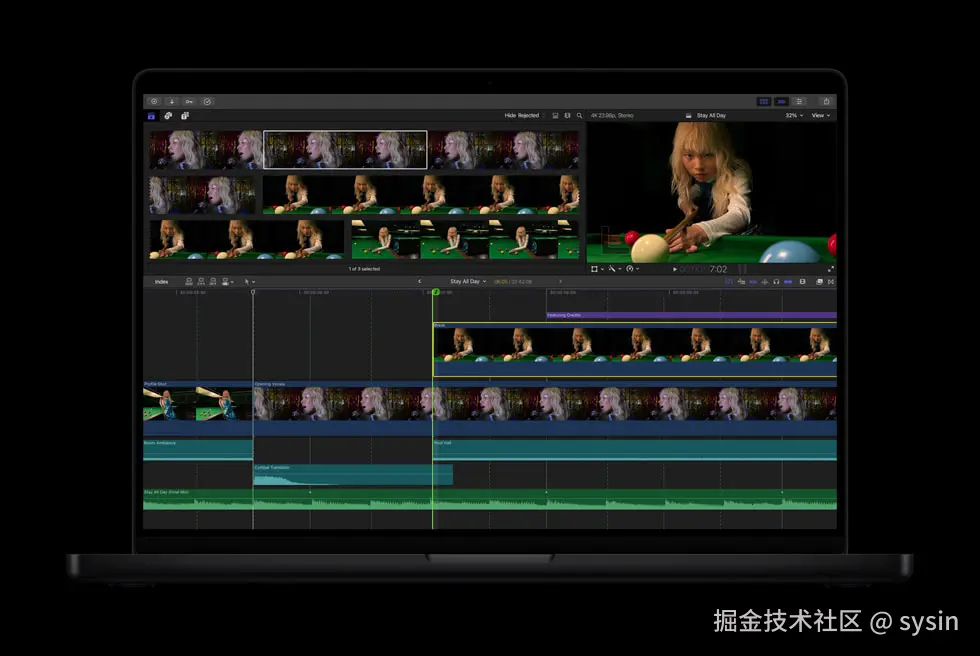Open the Transitions browser icon

click(831, 281)
